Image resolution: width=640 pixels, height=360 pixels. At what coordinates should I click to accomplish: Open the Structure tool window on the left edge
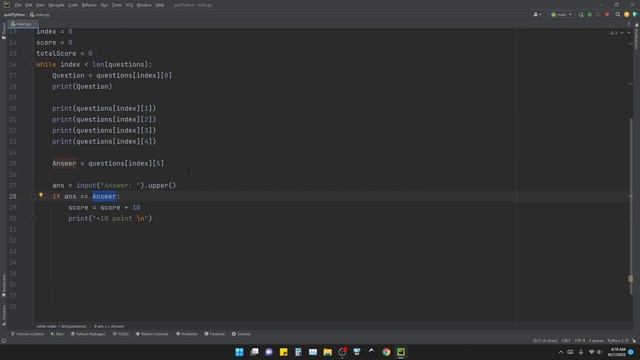[4, 315]
